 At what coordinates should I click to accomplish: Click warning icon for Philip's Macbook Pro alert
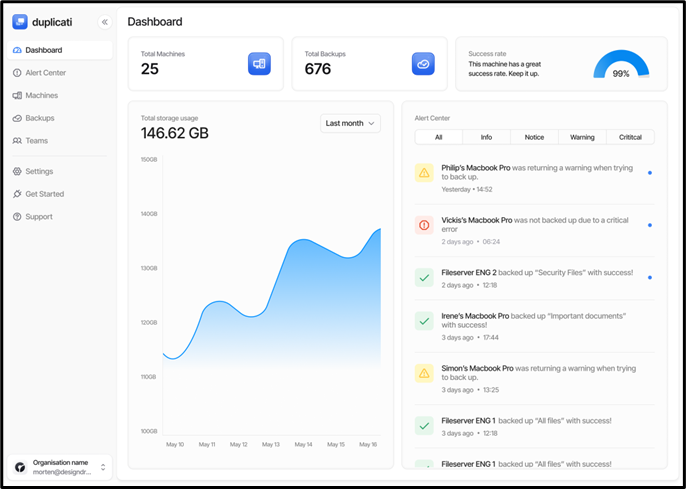tap(424, 173)
